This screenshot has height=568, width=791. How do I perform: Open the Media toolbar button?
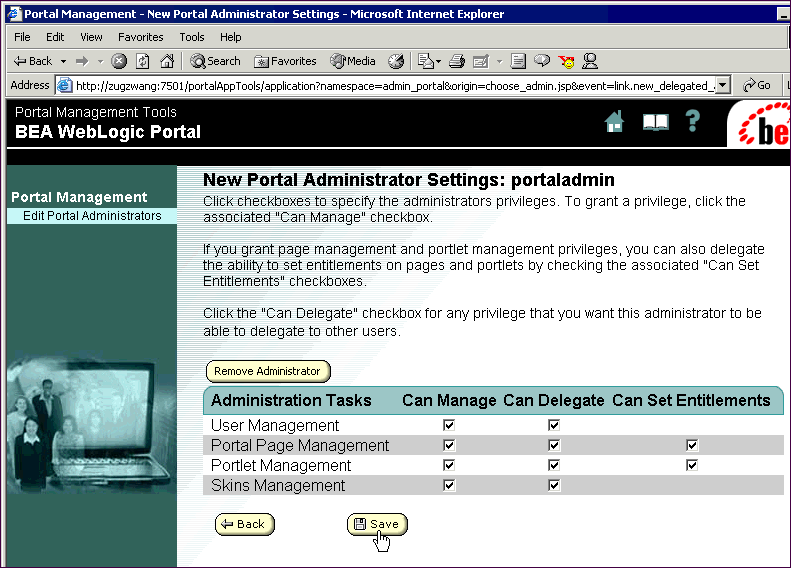tap(353, 61)
